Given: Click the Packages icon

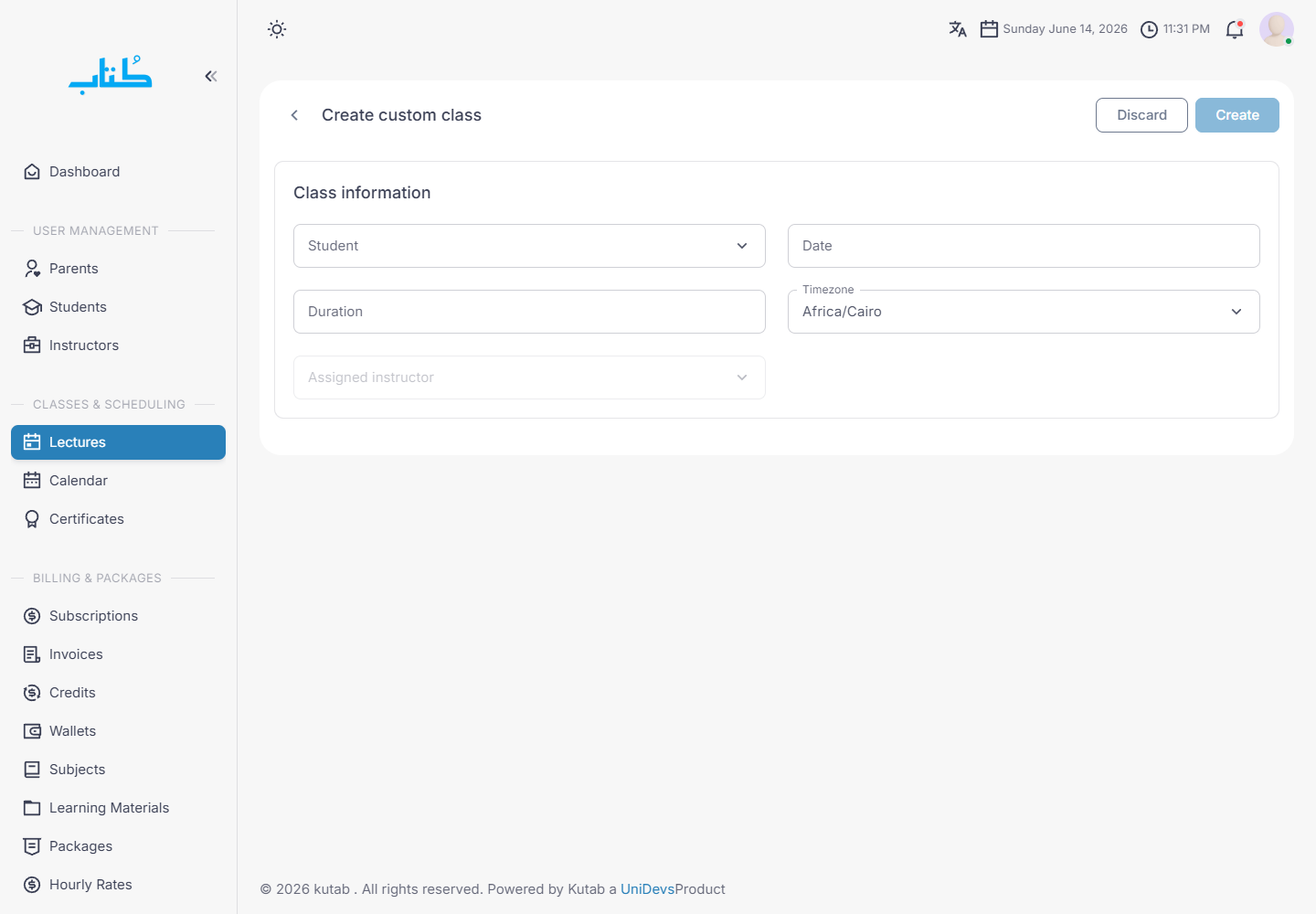Looking at the screenshot, I should point(32,846).
